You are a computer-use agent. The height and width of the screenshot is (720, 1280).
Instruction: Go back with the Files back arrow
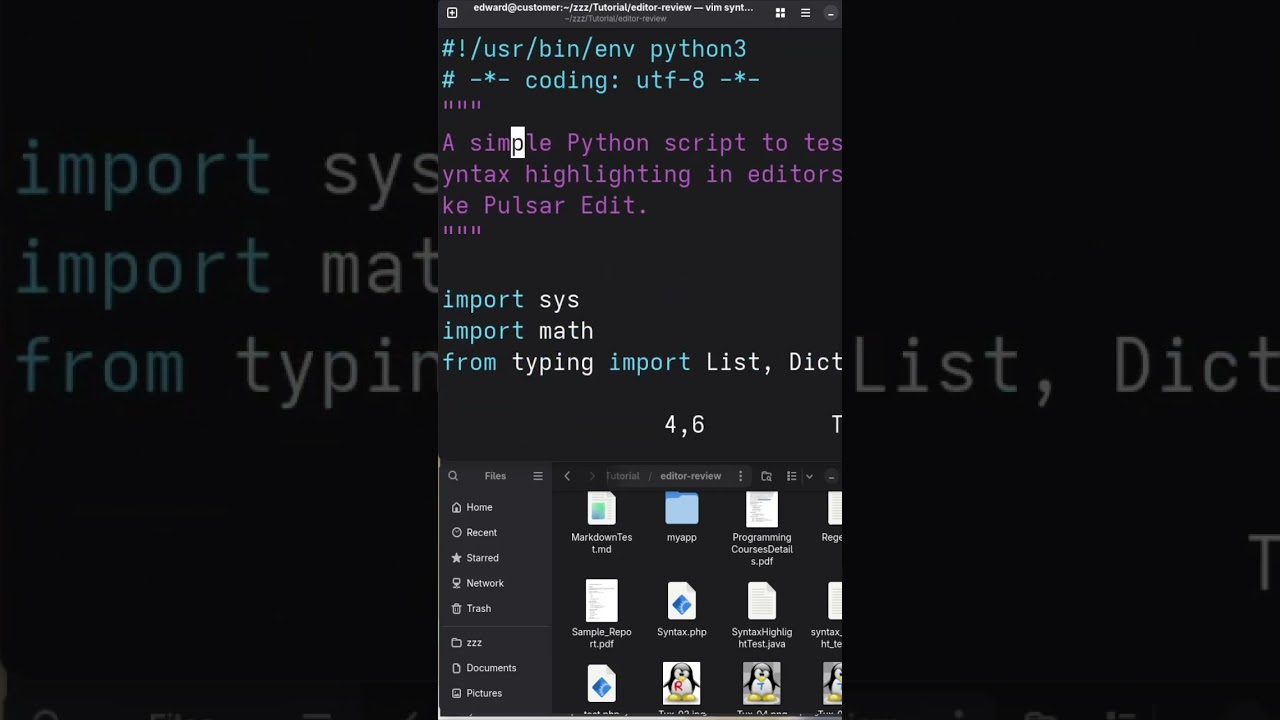[x=567, y=476]
